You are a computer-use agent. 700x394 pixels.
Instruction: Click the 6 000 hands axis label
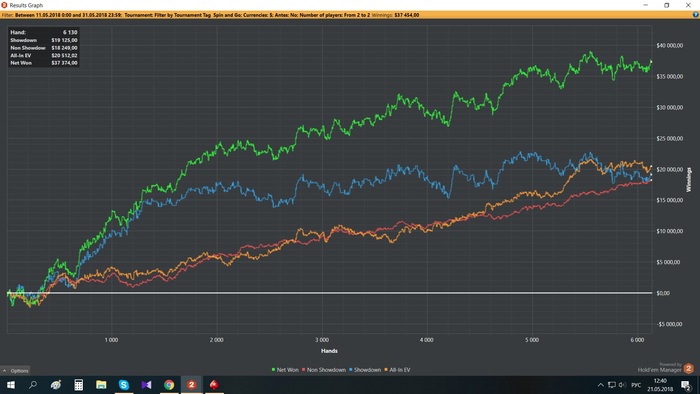pyautogui.click(x=637, y=340)
